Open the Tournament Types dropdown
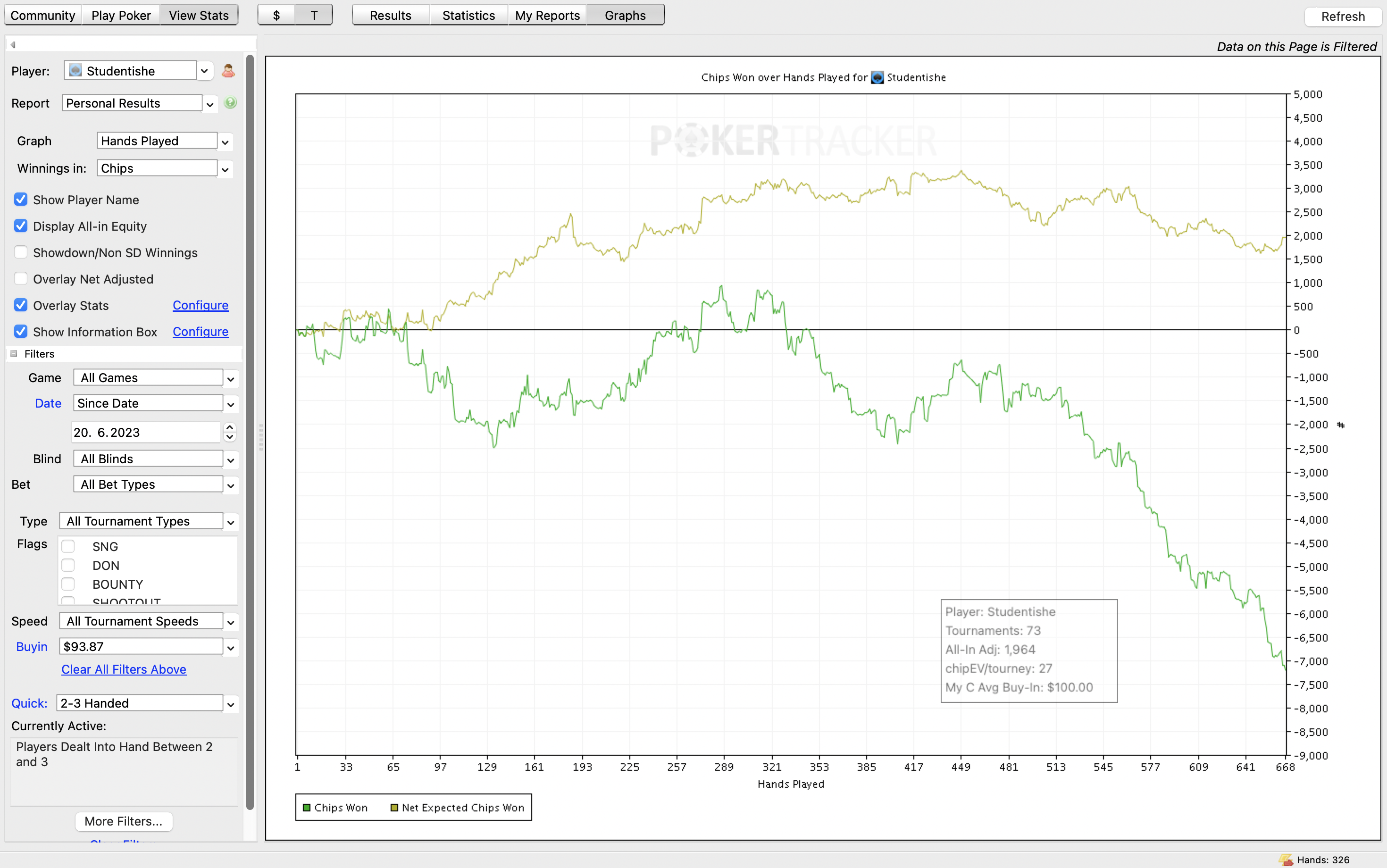 231,522
